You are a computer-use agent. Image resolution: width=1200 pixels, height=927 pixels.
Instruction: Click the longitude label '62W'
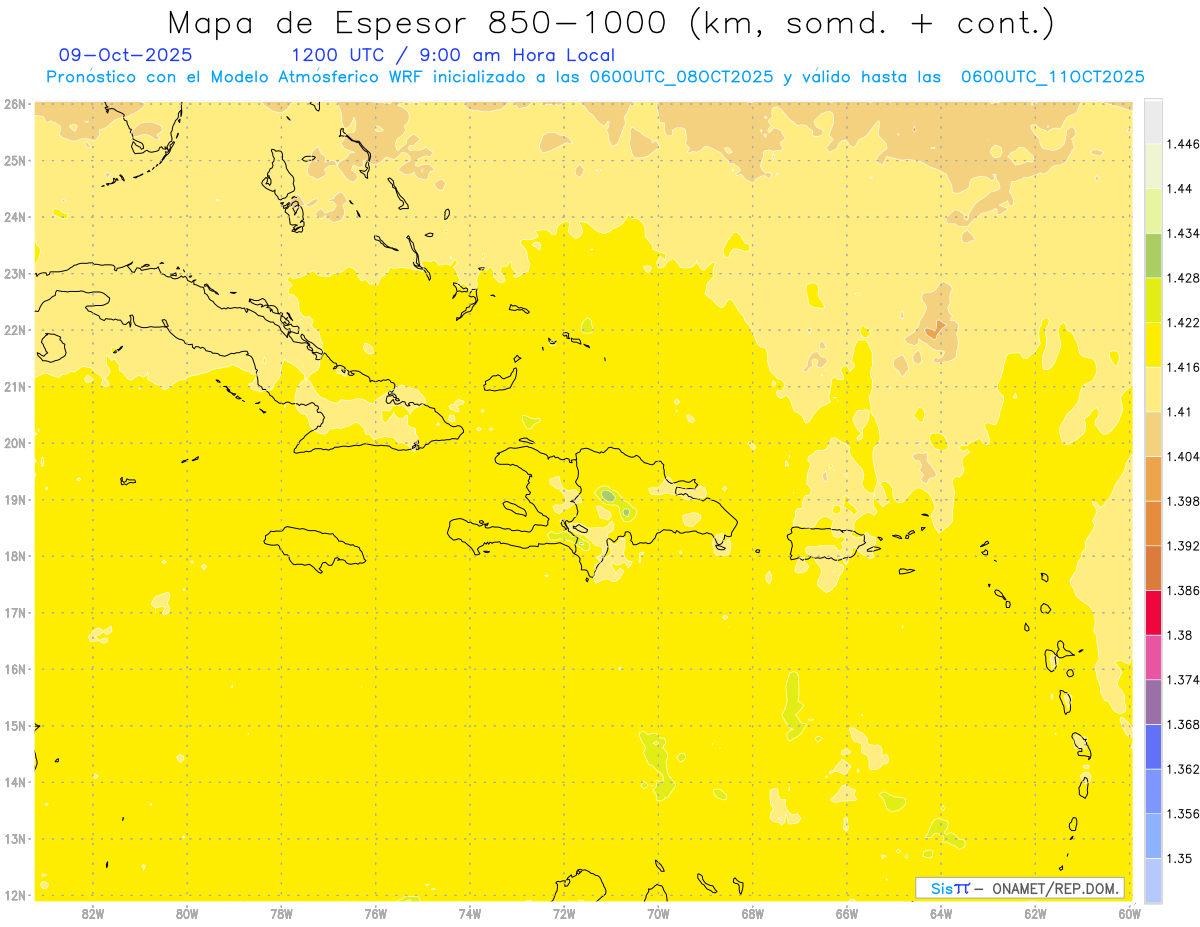pyautogui.click(x=1035, y=913)
